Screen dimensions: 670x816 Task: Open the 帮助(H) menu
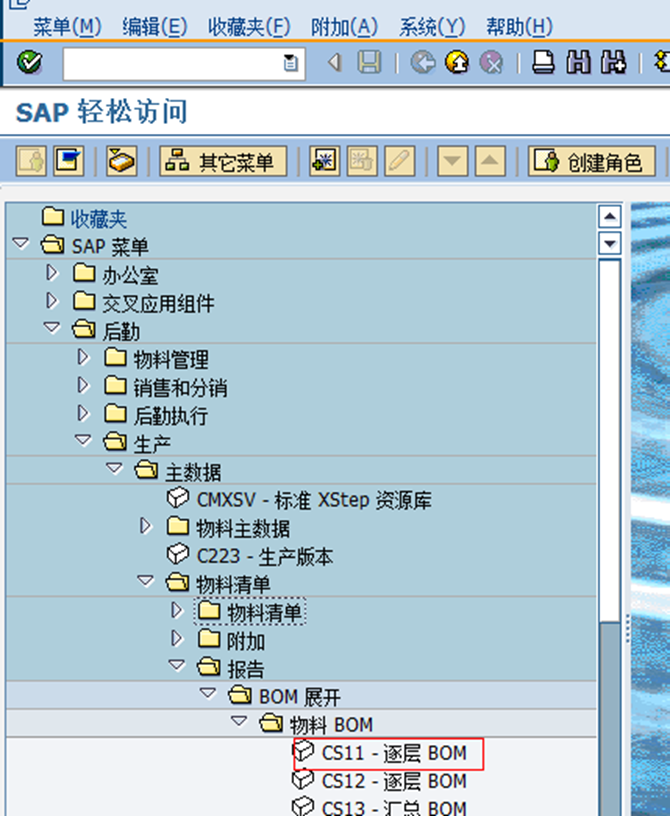click(519, 26)
